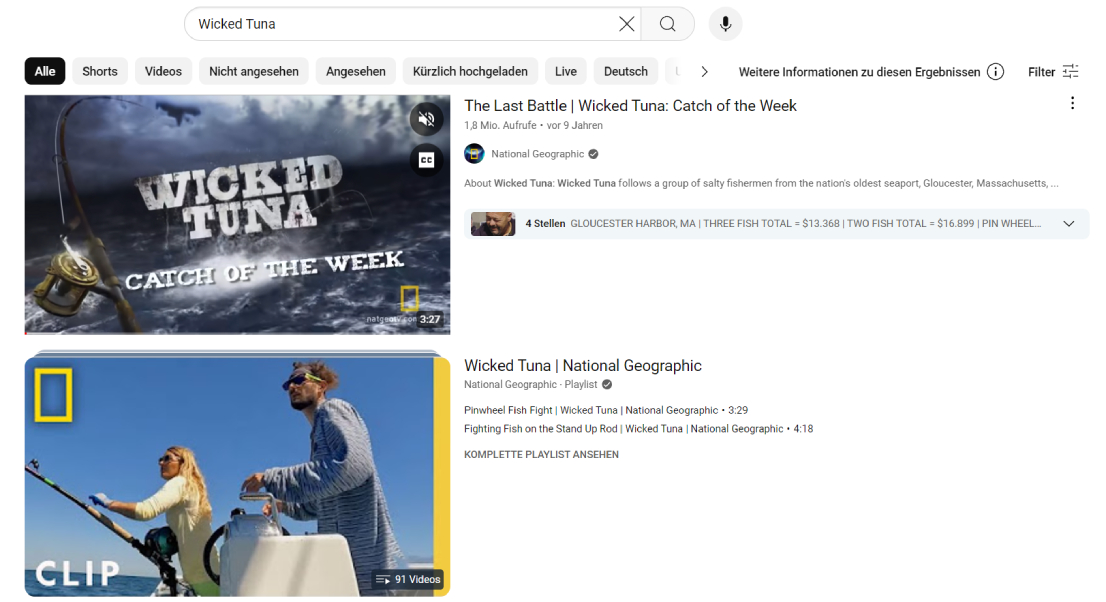This screenshot has width=1106, height=602.
Task: Open the three-dot menu for The Last Battle
Action: point(1072,104)
